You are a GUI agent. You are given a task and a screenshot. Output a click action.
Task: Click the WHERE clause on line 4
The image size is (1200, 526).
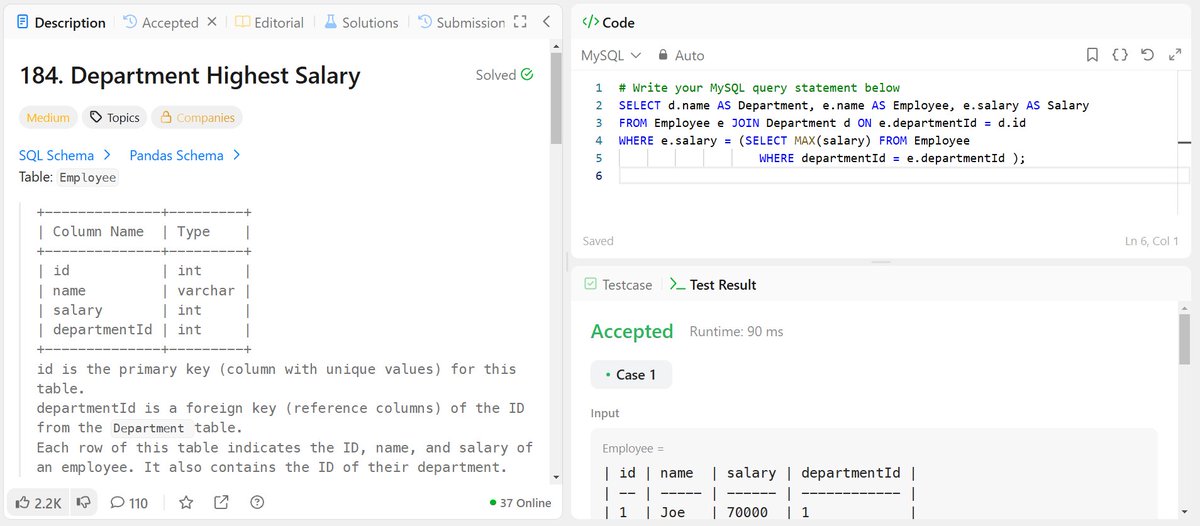click(794, 141)
